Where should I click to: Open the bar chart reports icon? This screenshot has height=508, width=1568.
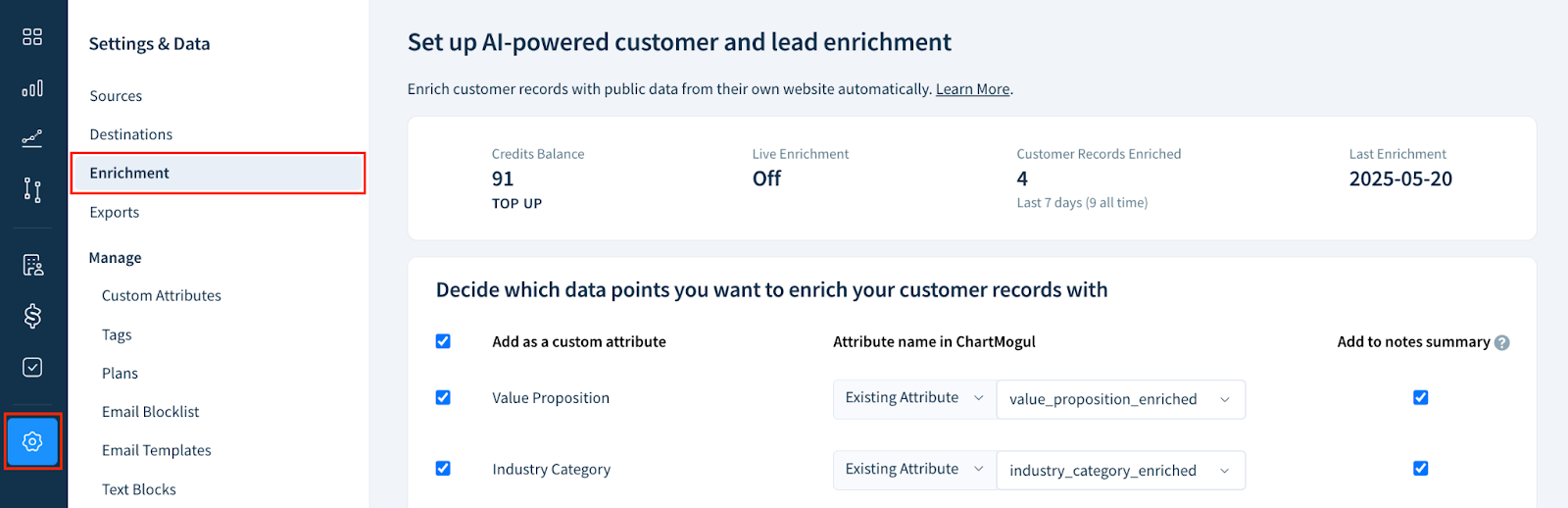pos(32,88)
